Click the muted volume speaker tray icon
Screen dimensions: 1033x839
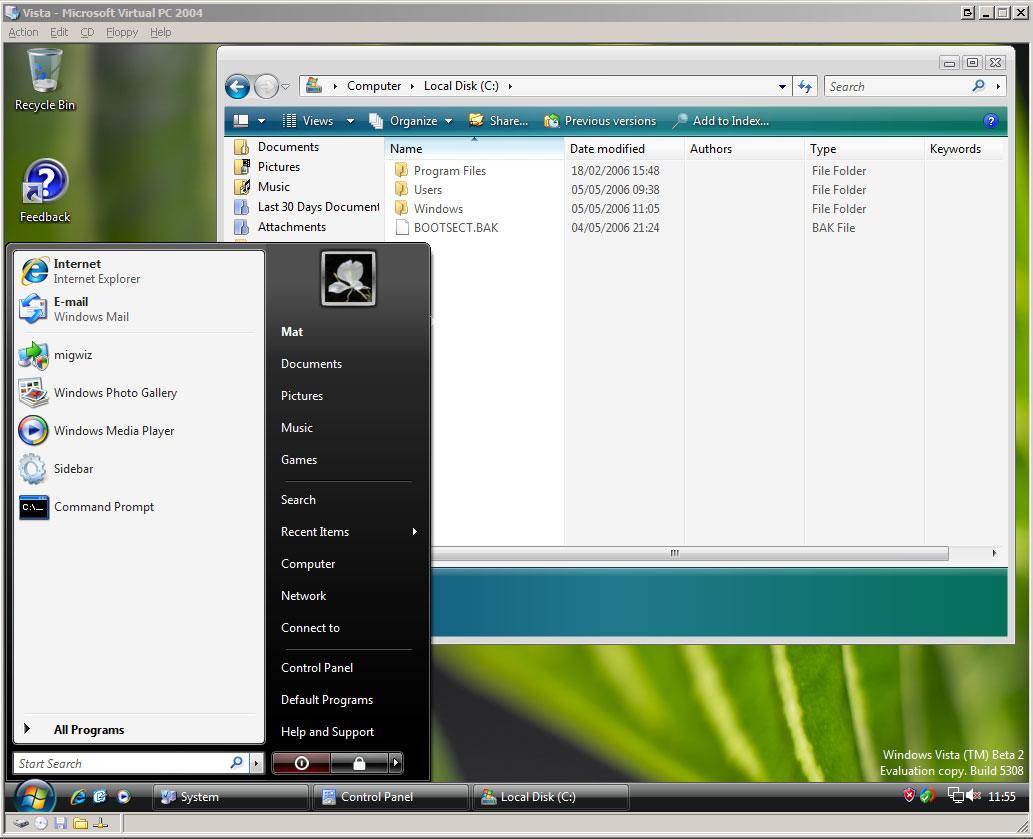tap(973, 796)
